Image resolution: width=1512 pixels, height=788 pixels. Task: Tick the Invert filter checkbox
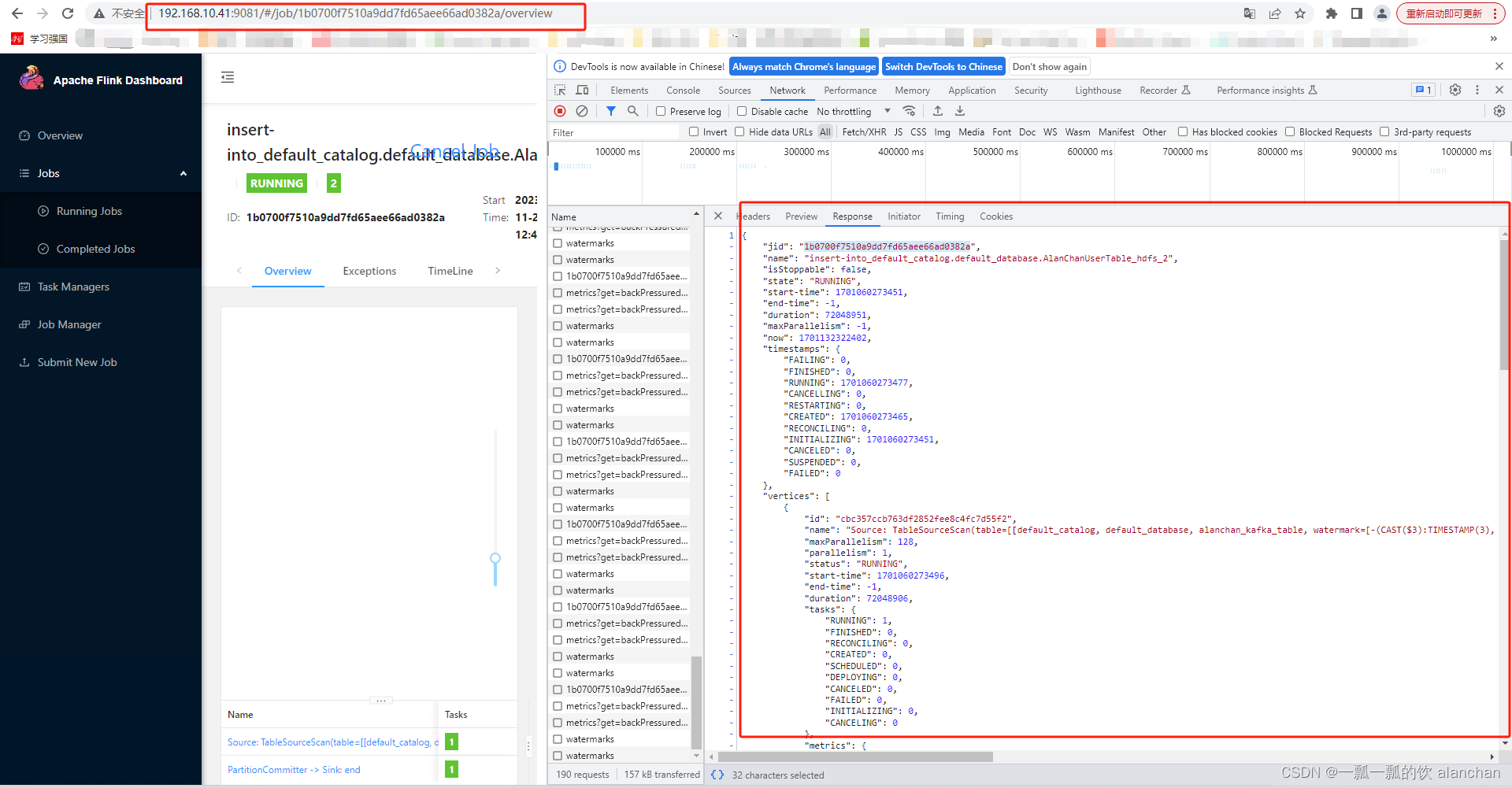(694, 132)
